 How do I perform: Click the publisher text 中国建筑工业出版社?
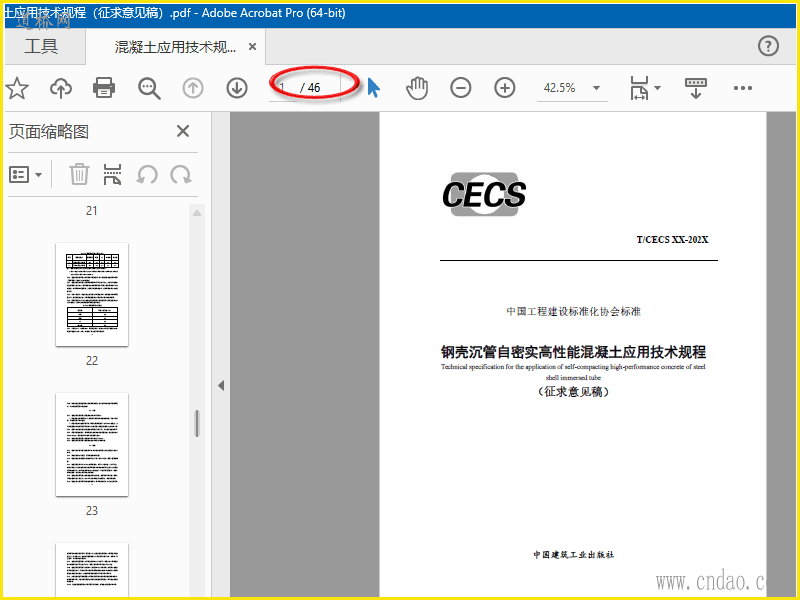click(x=573, y=555)
